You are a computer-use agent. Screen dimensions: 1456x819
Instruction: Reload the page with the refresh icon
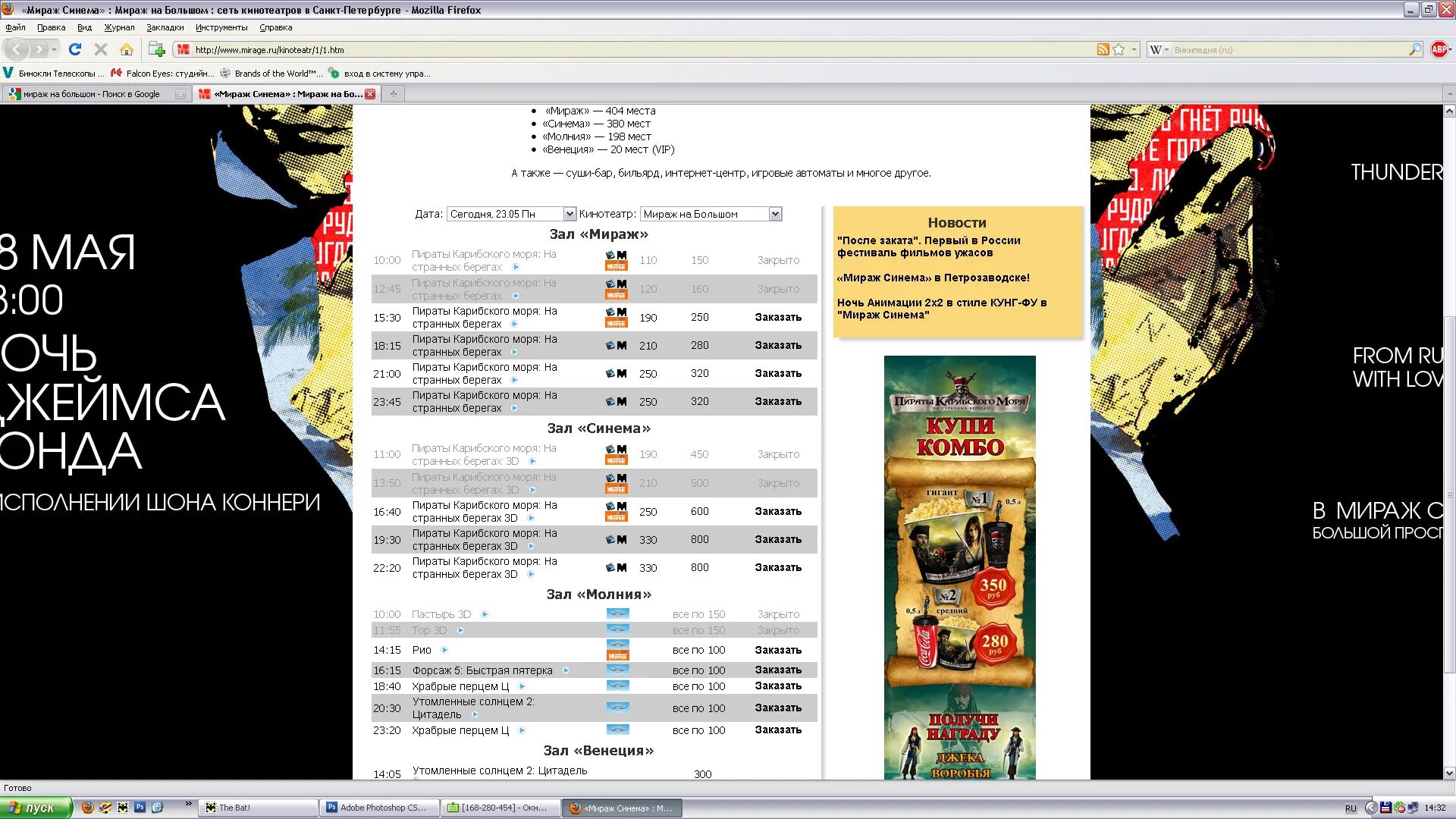click(74, 49)
